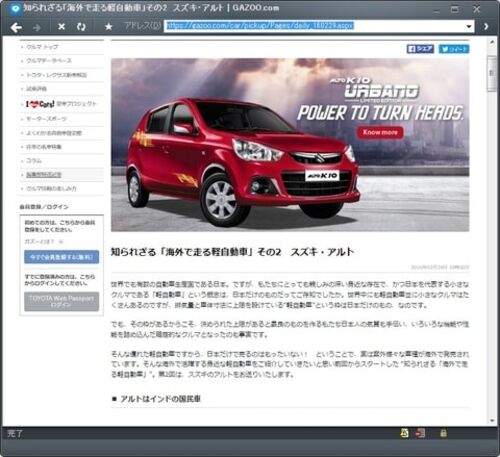Open the クルマ トップ sidebar menu item
The width and height of the screenshot is (500, 457).
pyautogui.click(x=42, y=47)
